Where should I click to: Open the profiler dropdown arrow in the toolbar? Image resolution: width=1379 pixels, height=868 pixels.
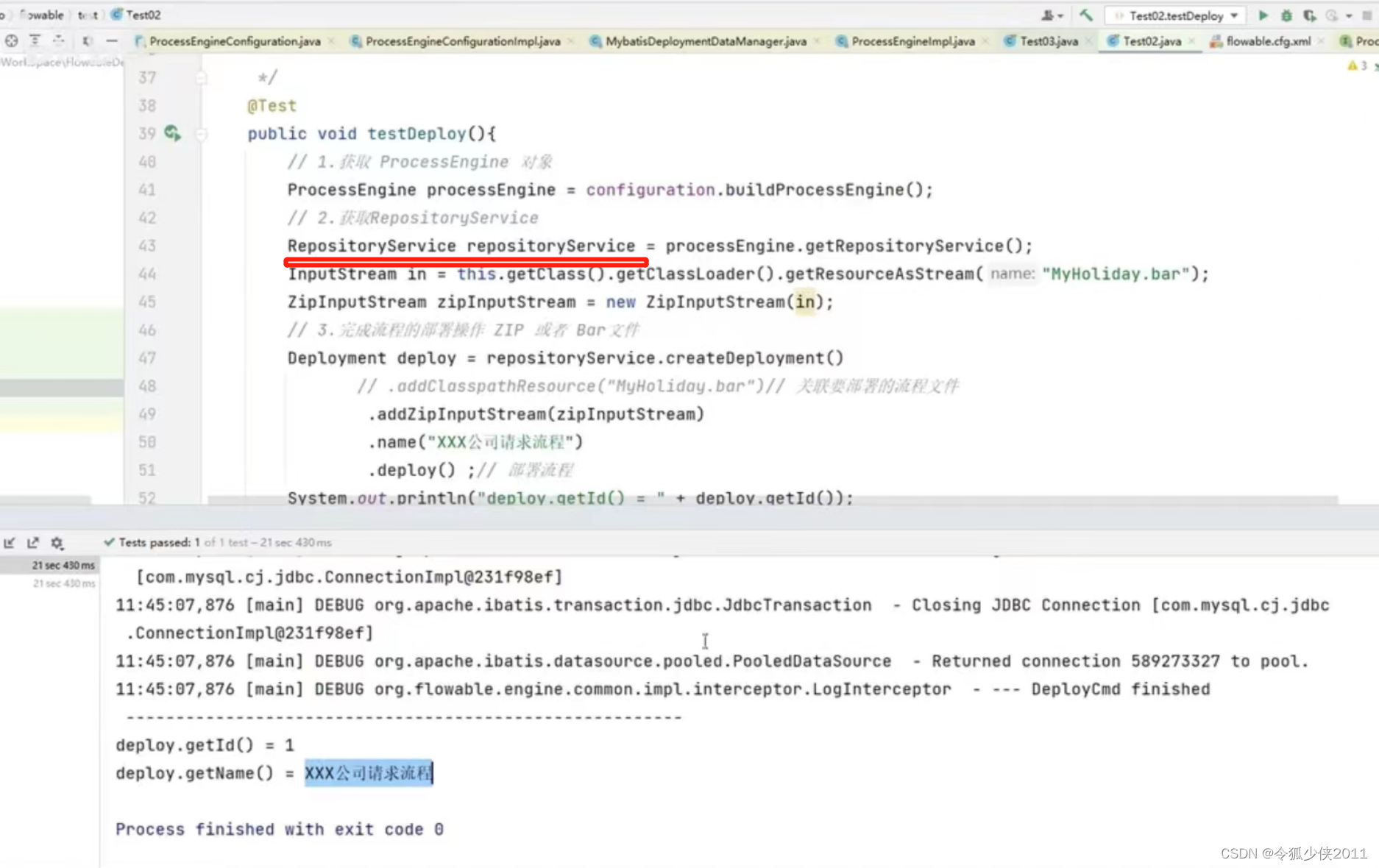tap(1348, 15)
